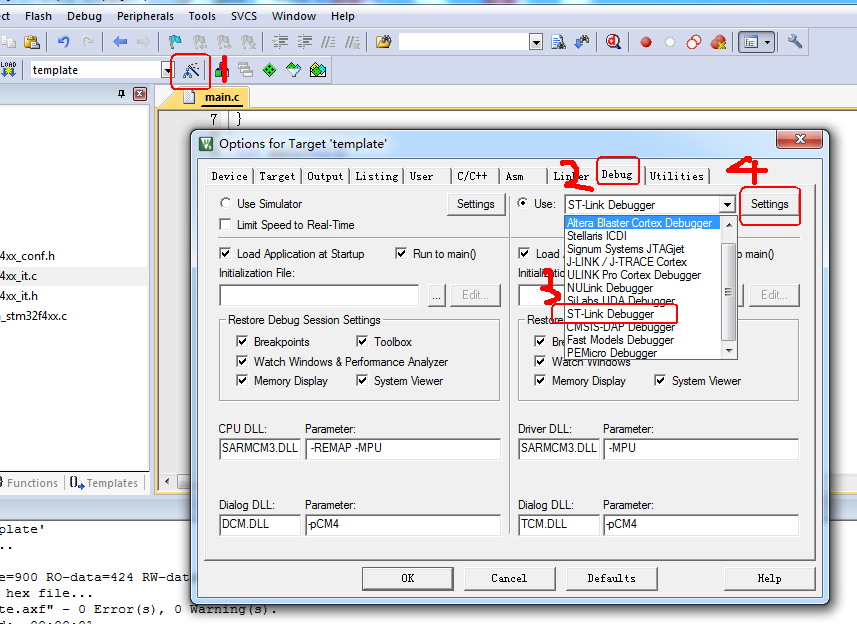The image size is (857, 624).
Task: Open batch build multi-project icon
Action: [x=245, y=70]
